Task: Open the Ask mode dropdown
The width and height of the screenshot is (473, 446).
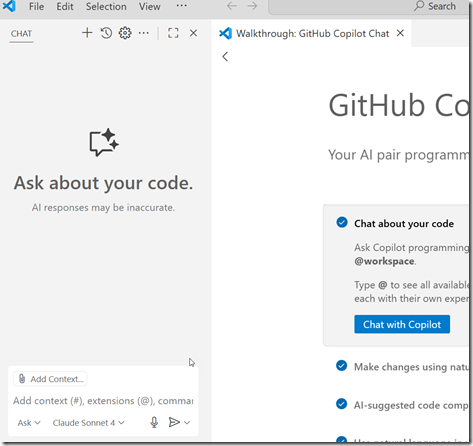Action: [29, 423]
